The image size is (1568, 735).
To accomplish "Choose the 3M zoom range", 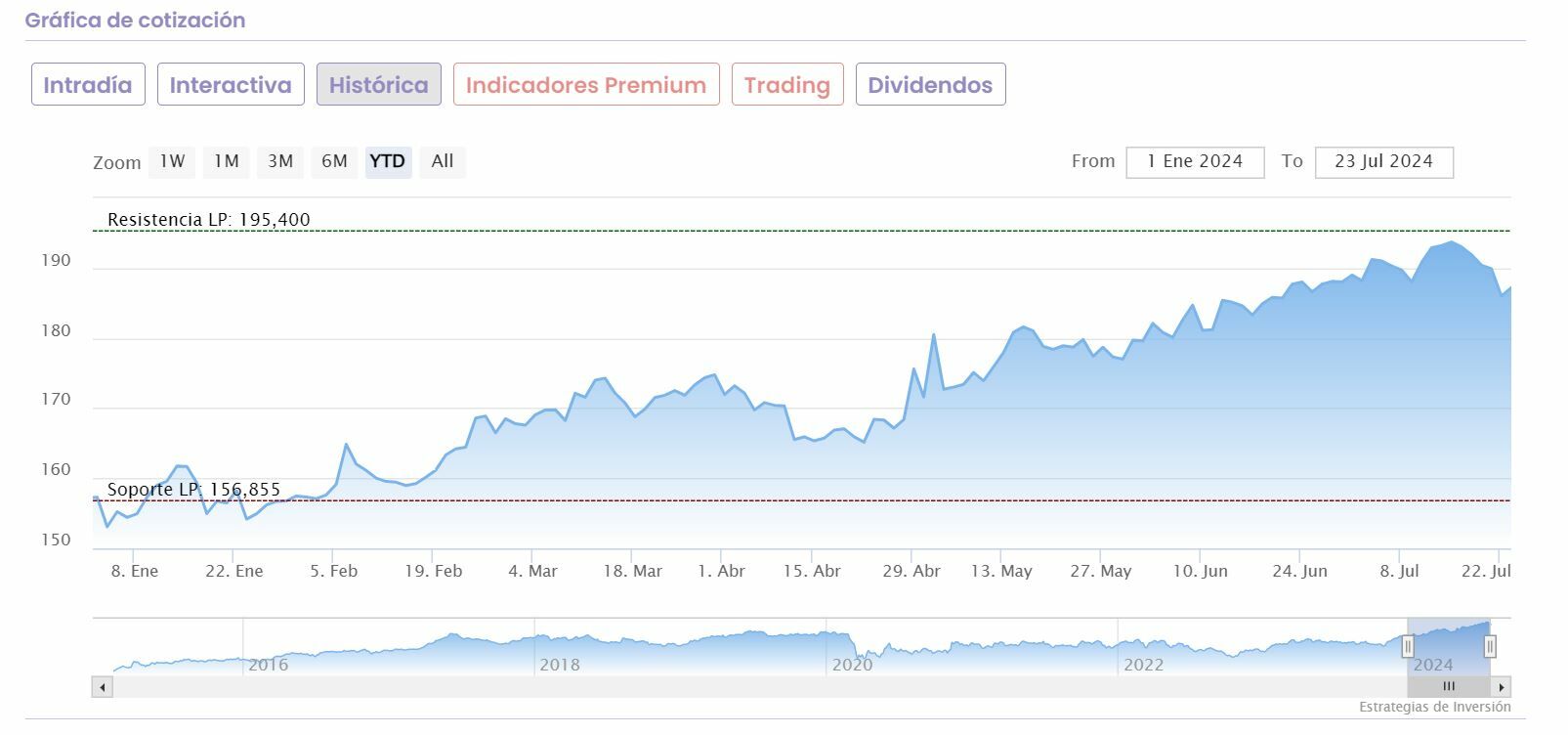I will tap(280, 161).
